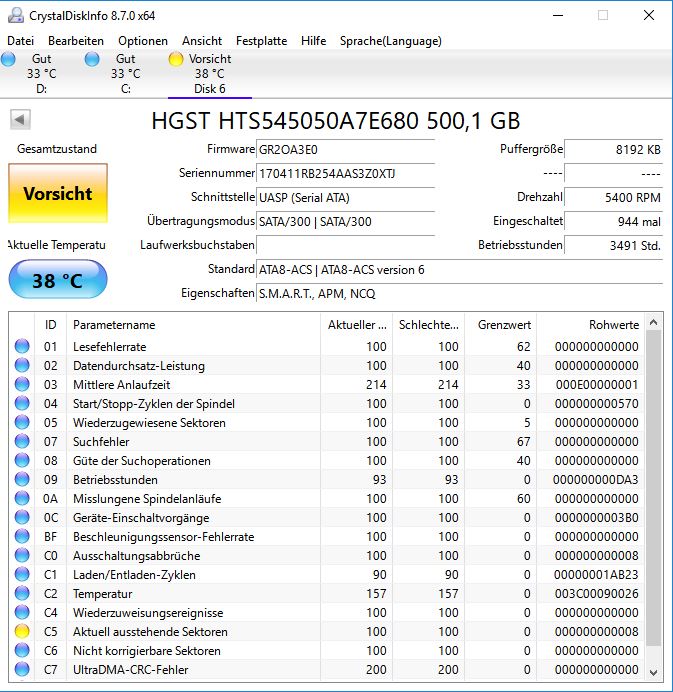Image resolution: width=673 pixels, height=692 pixels.
Task: Click the Standard field ATA8-ACS
Action: (459, 269)
